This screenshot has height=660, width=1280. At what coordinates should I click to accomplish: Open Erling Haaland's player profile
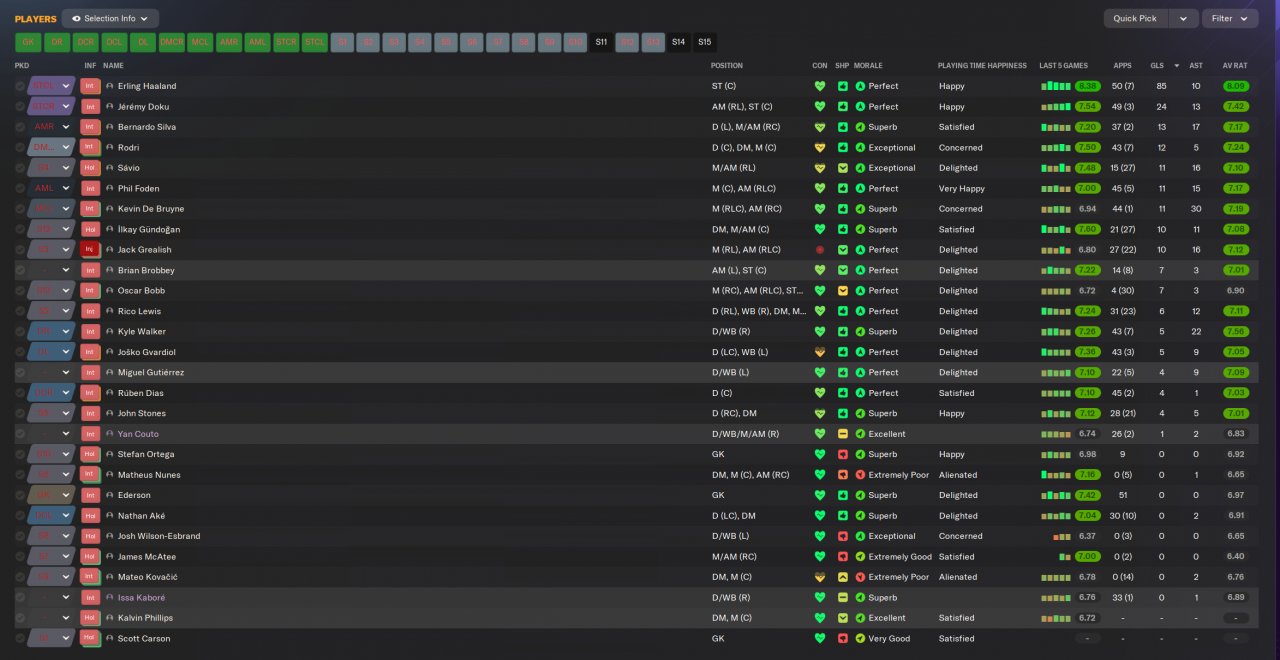(x=147, y=86)
